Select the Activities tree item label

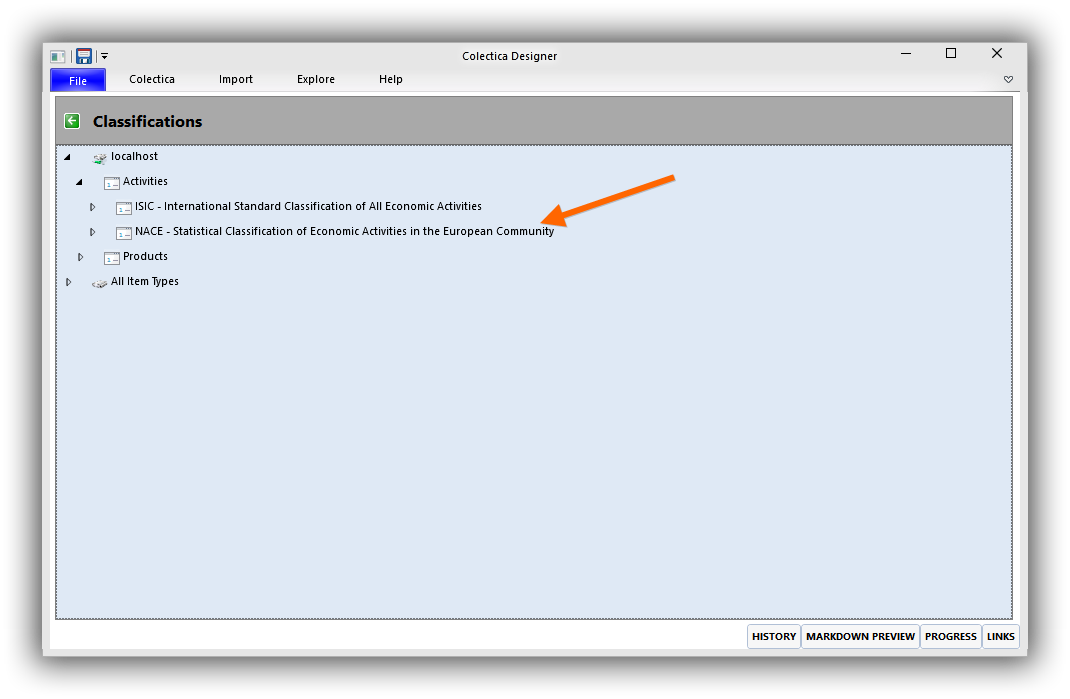[x=145, y=182]
